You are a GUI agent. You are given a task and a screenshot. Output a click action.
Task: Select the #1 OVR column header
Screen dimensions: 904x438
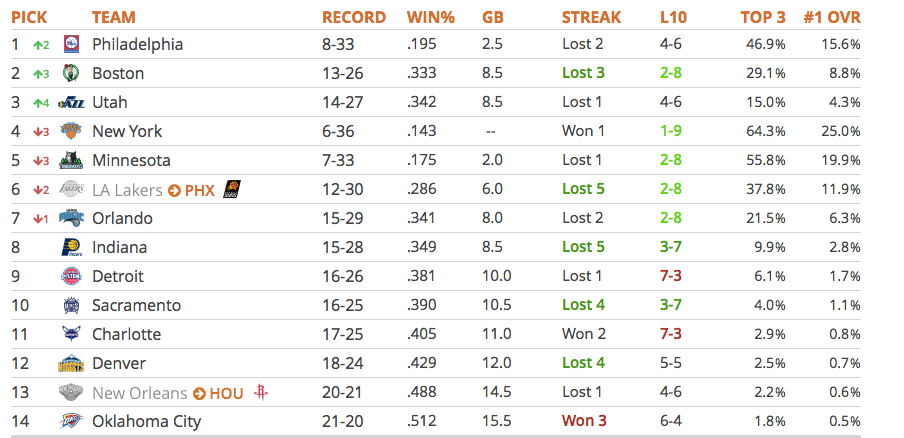click(x=832, y=17)
